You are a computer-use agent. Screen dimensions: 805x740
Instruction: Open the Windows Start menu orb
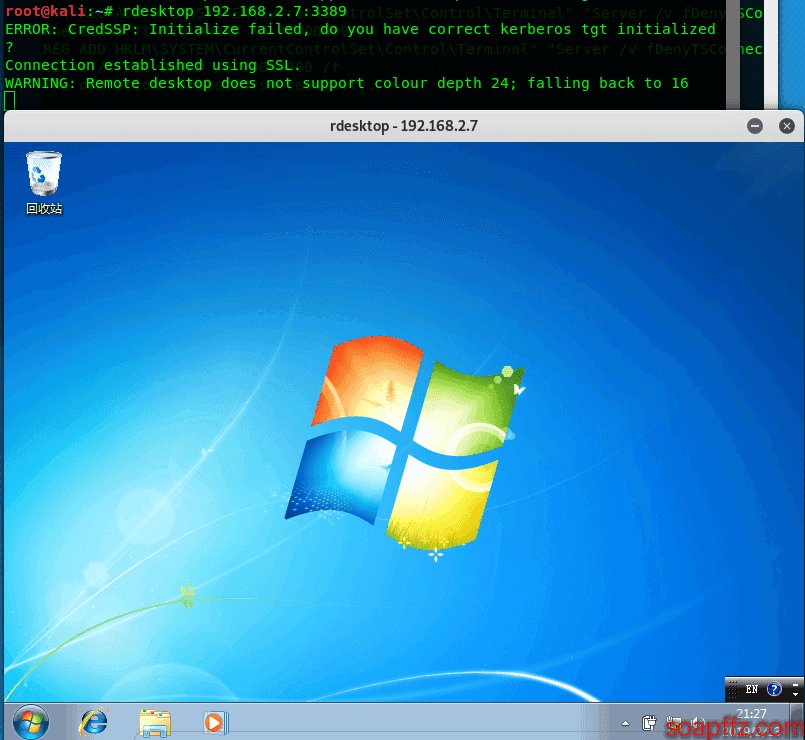click(31, 722)
